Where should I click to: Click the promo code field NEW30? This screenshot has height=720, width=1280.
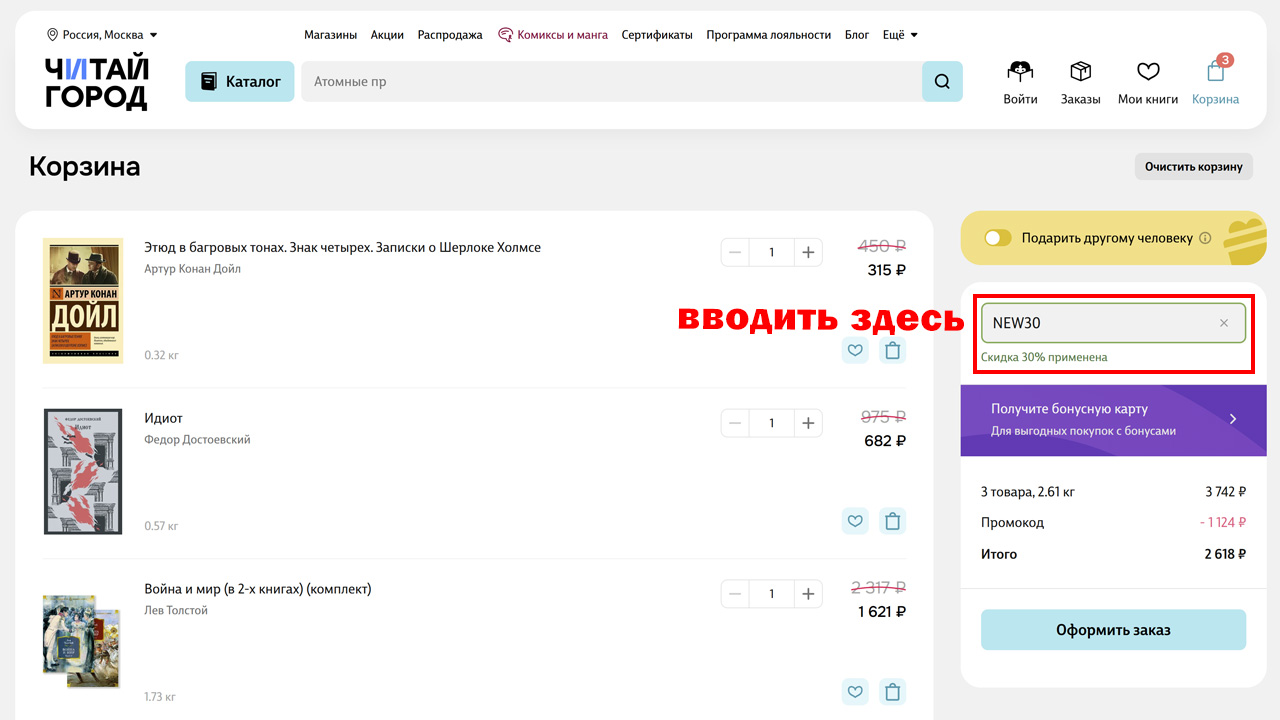coord(1113,323)
